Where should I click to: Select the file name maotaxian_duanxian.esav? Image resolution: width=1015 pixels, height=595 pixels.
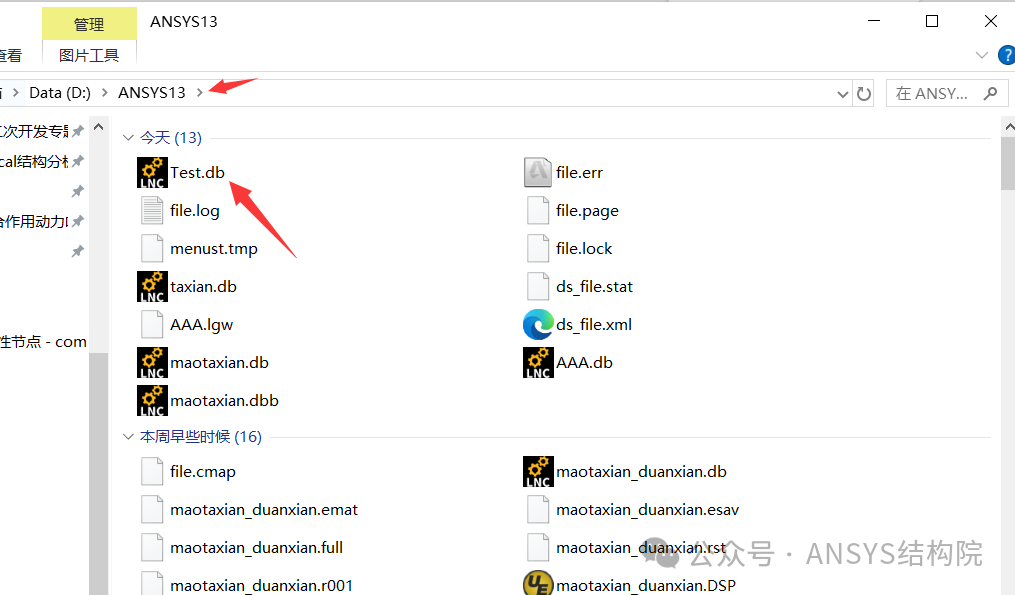tap(647, 510)
